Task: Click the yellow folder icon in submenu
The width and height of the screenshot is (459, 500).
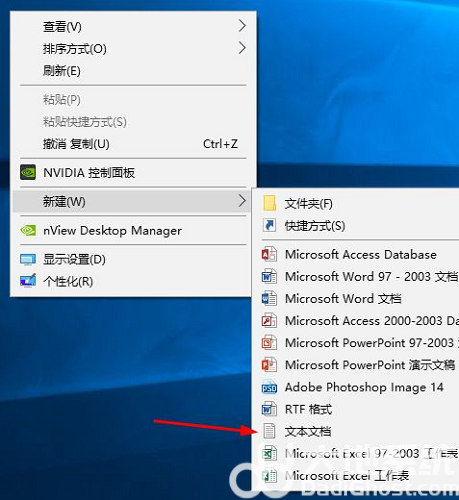Action: click(x=269, y=203)
